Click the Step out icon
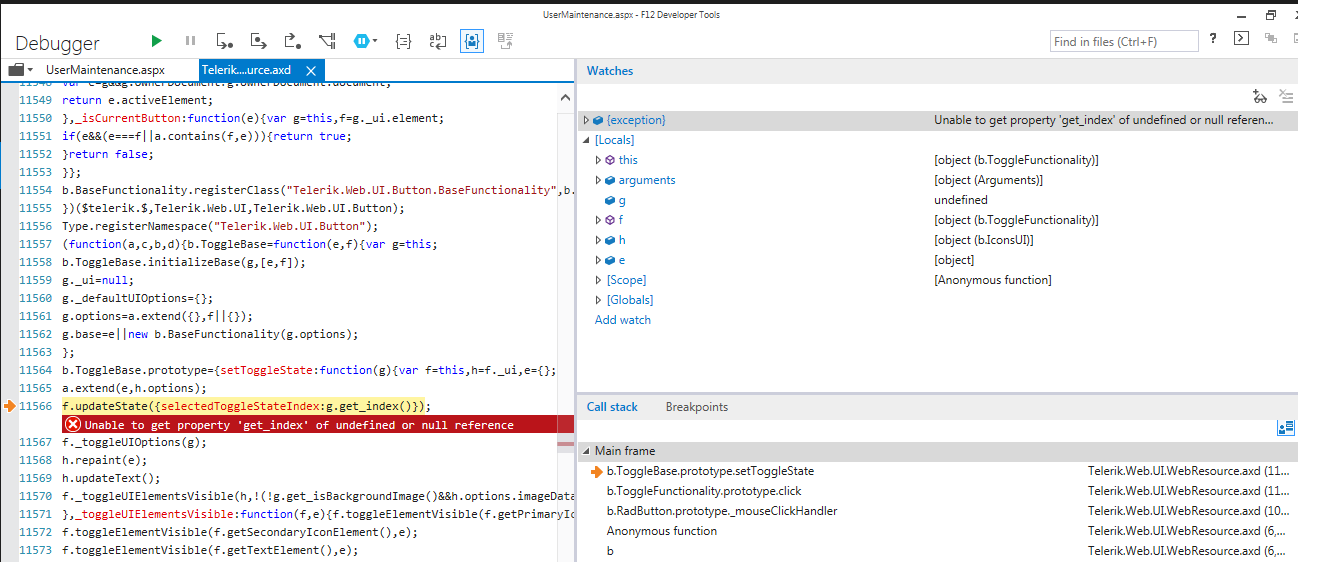This screenshot has height=565, width=1340. tap(292, 41)
